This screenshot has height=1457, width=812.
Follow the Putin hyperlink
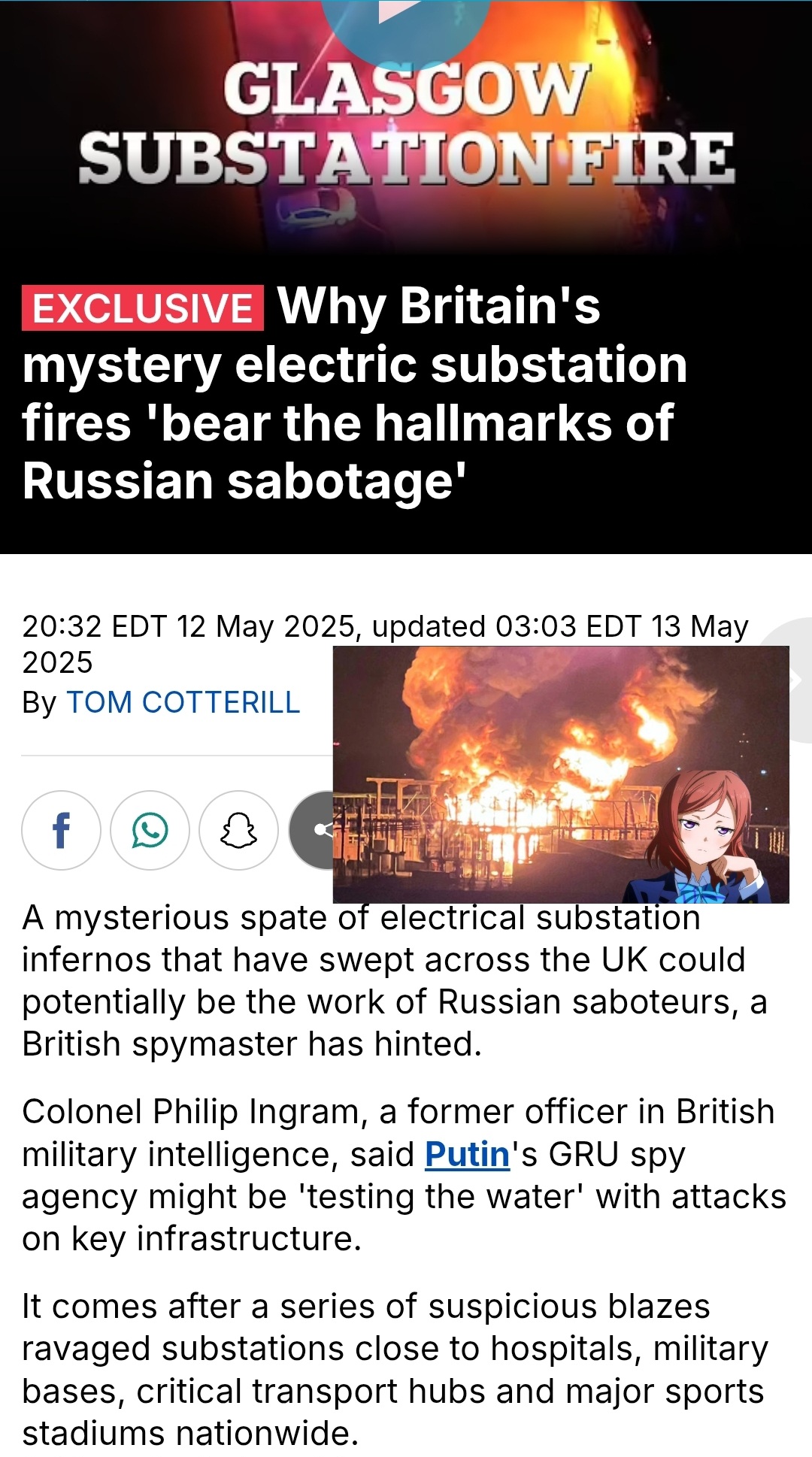[467, 1154]
